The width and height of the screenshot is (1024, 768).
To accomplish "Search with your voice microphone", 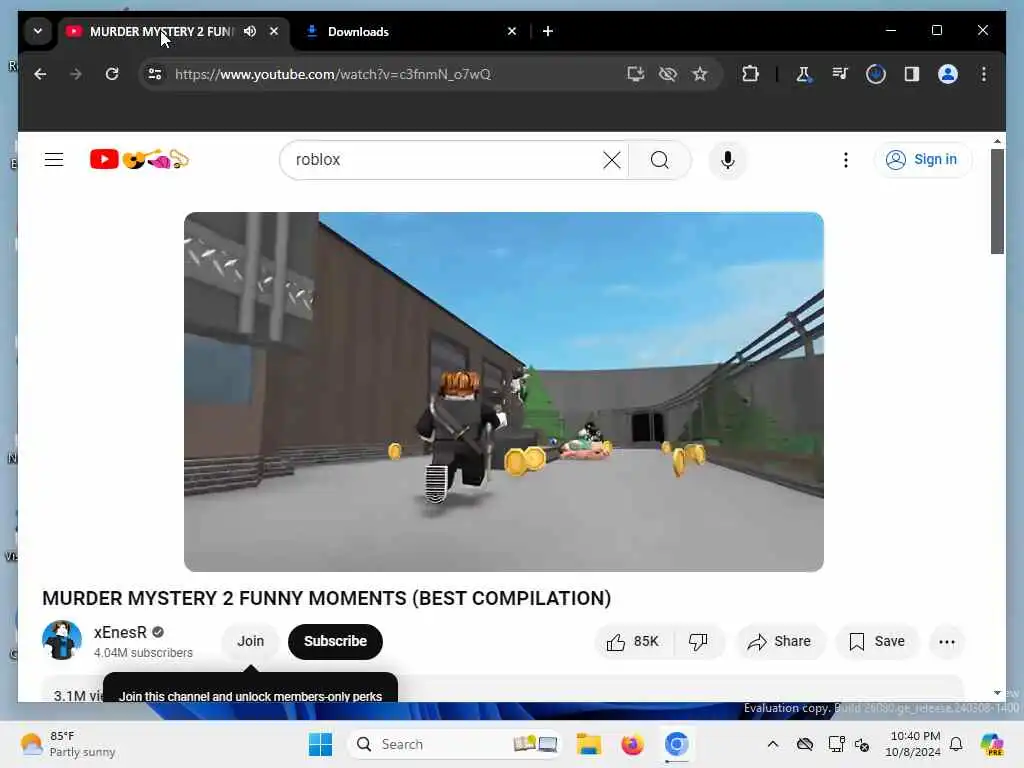I will (x=728, y=160).
